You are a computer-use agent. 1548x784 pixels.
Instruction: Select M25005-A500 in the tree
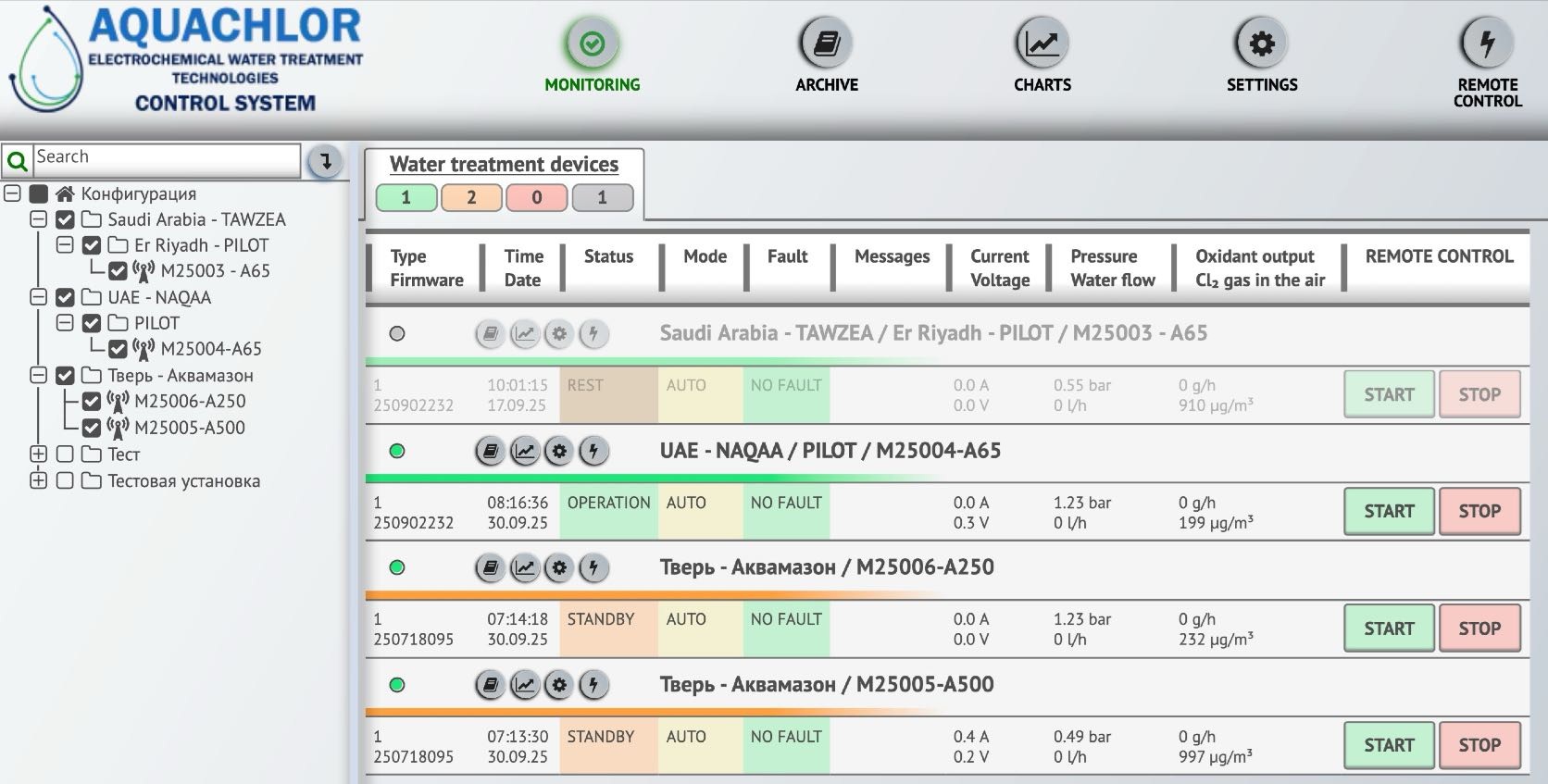pos(190,428)
